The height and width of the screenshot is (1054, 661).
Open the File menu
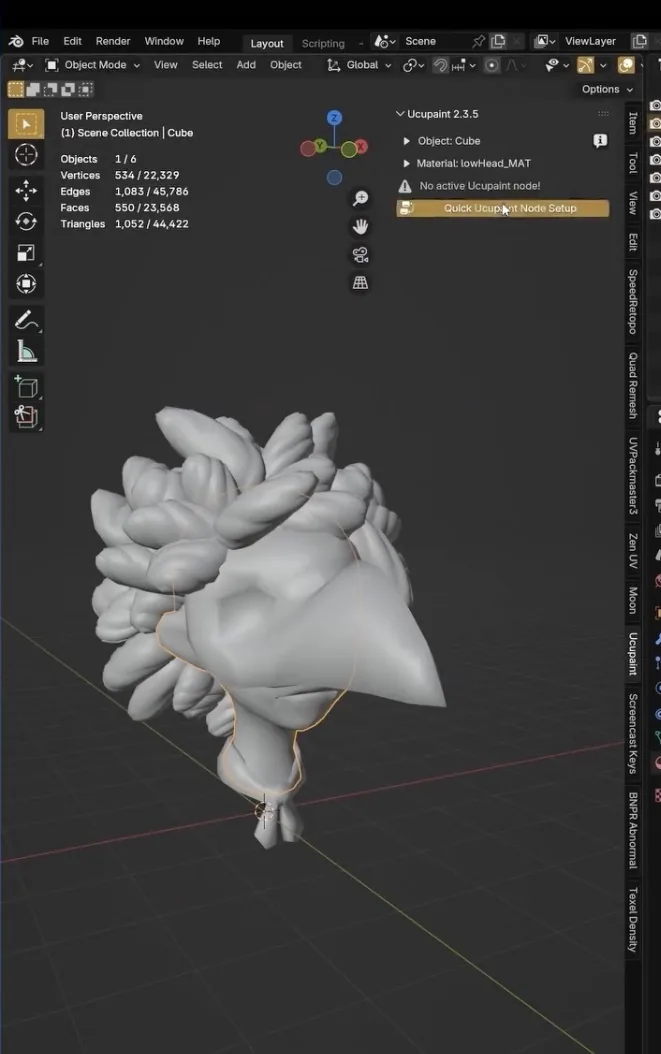tap(40, 42)
